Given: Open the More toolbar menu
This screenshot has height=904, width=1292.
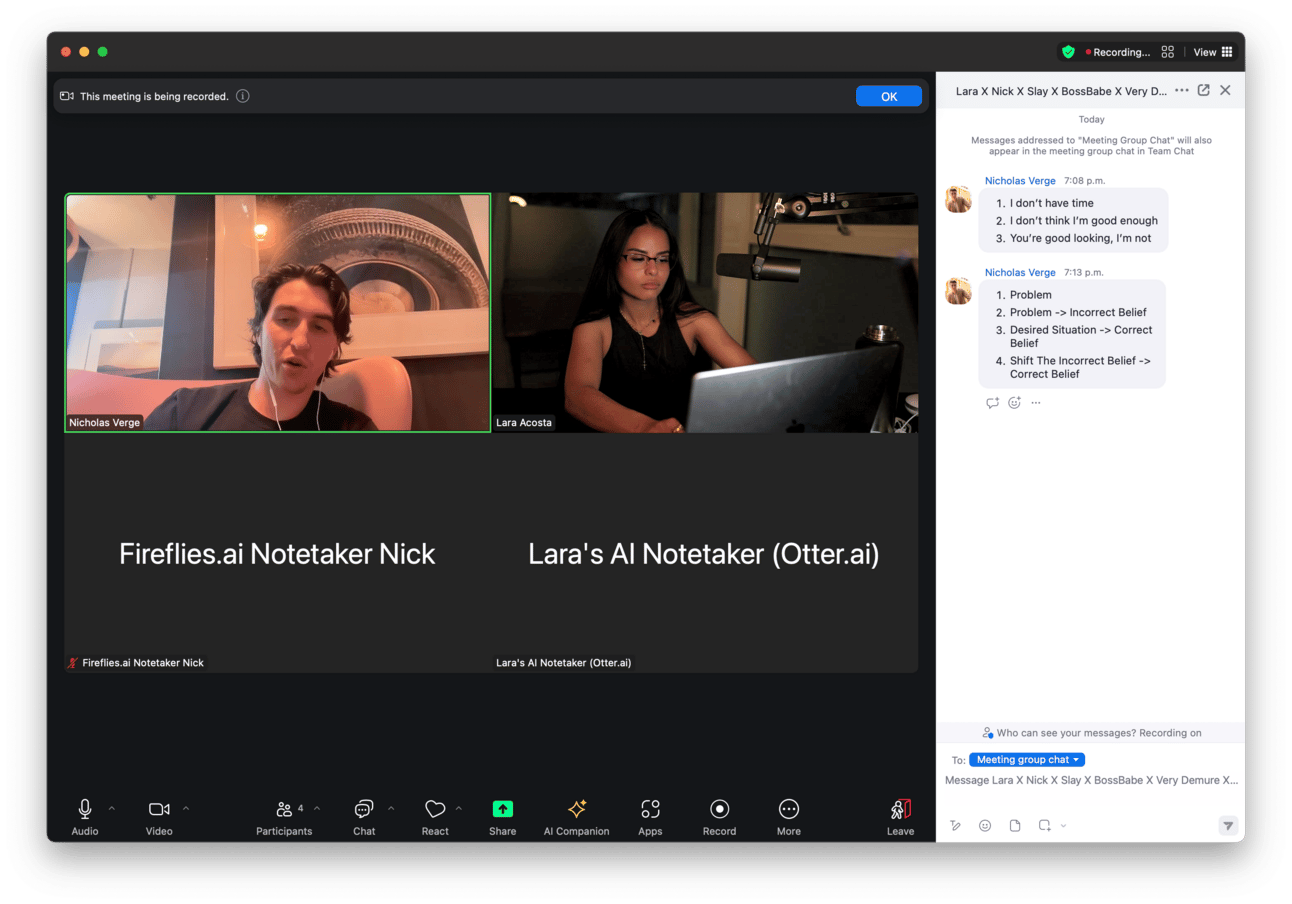Looking at the screenshot, I should [788, 810].
